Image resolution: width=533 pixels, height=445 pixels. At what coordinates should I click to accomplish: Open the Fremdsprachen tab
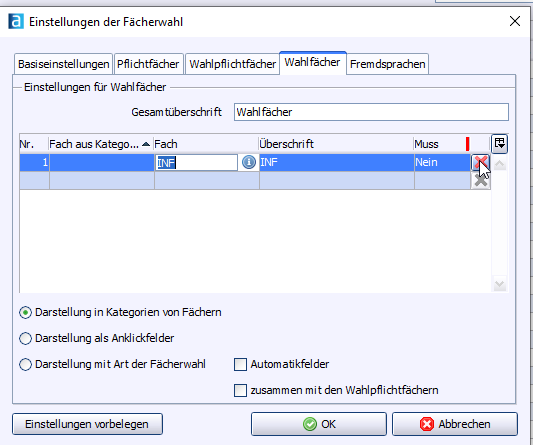coord(388,64)
